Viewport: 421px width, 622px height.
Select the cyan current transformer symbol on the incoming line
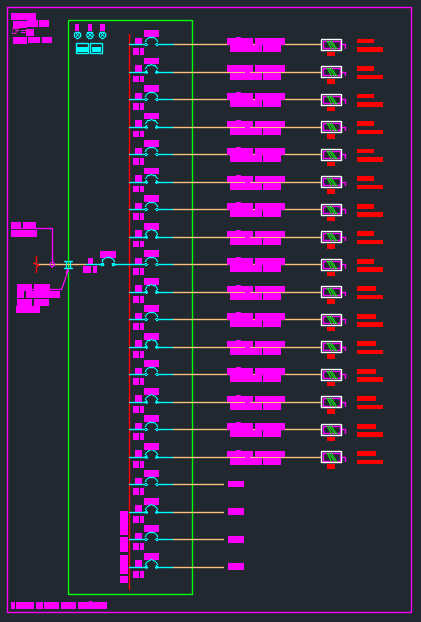[x=68, y=265]
